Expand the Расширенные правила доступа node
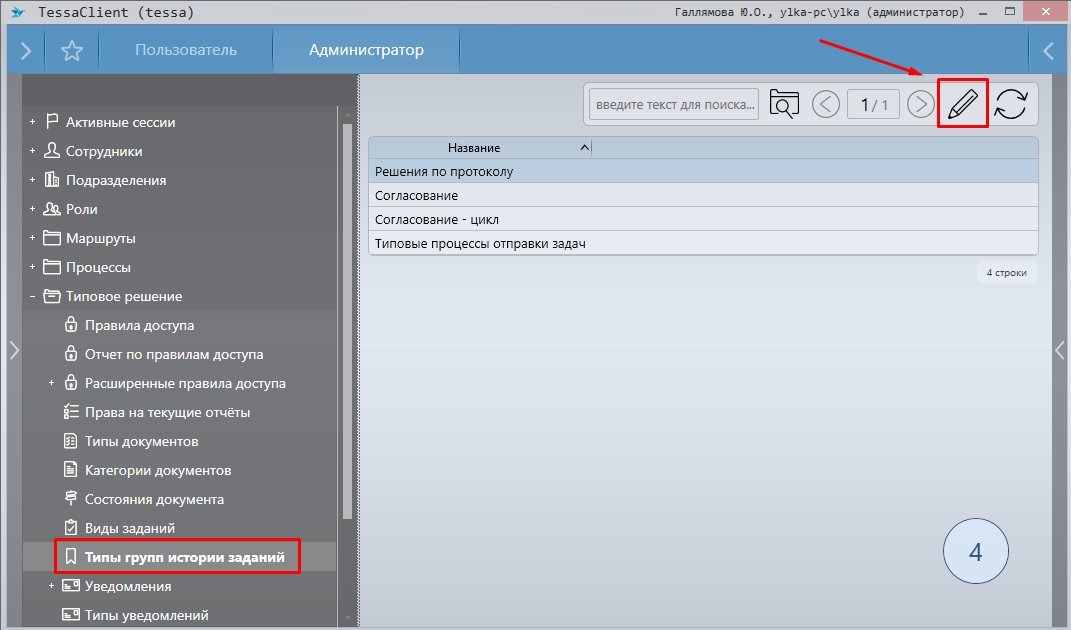This screenshot has height=630, width=1071. pos(52,383)
